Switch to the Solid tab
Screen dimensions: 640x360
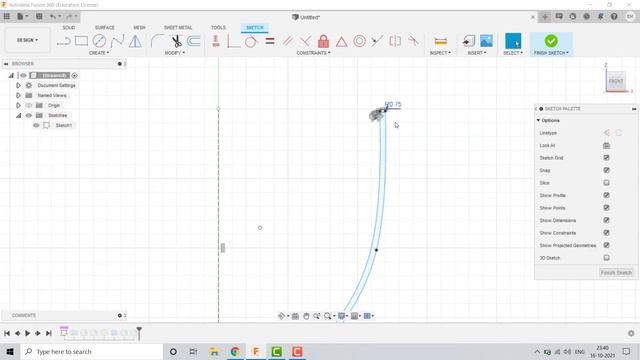(x=69, y=27)
